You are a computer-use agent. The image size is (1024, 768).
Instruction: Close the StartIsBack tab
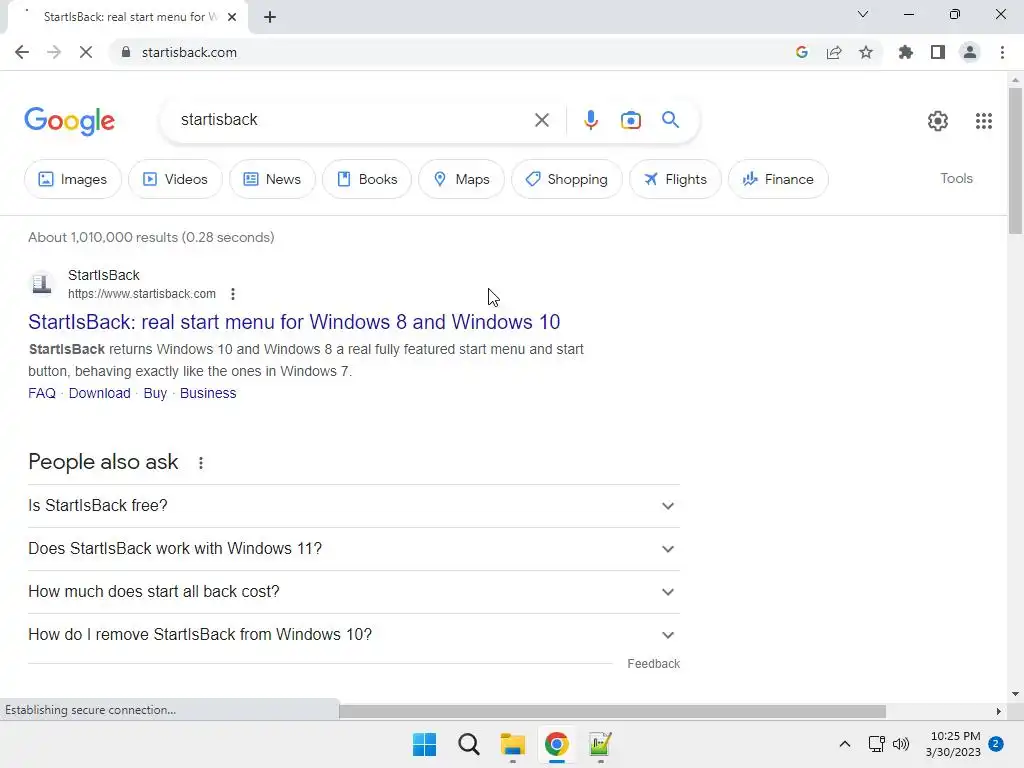232,17
